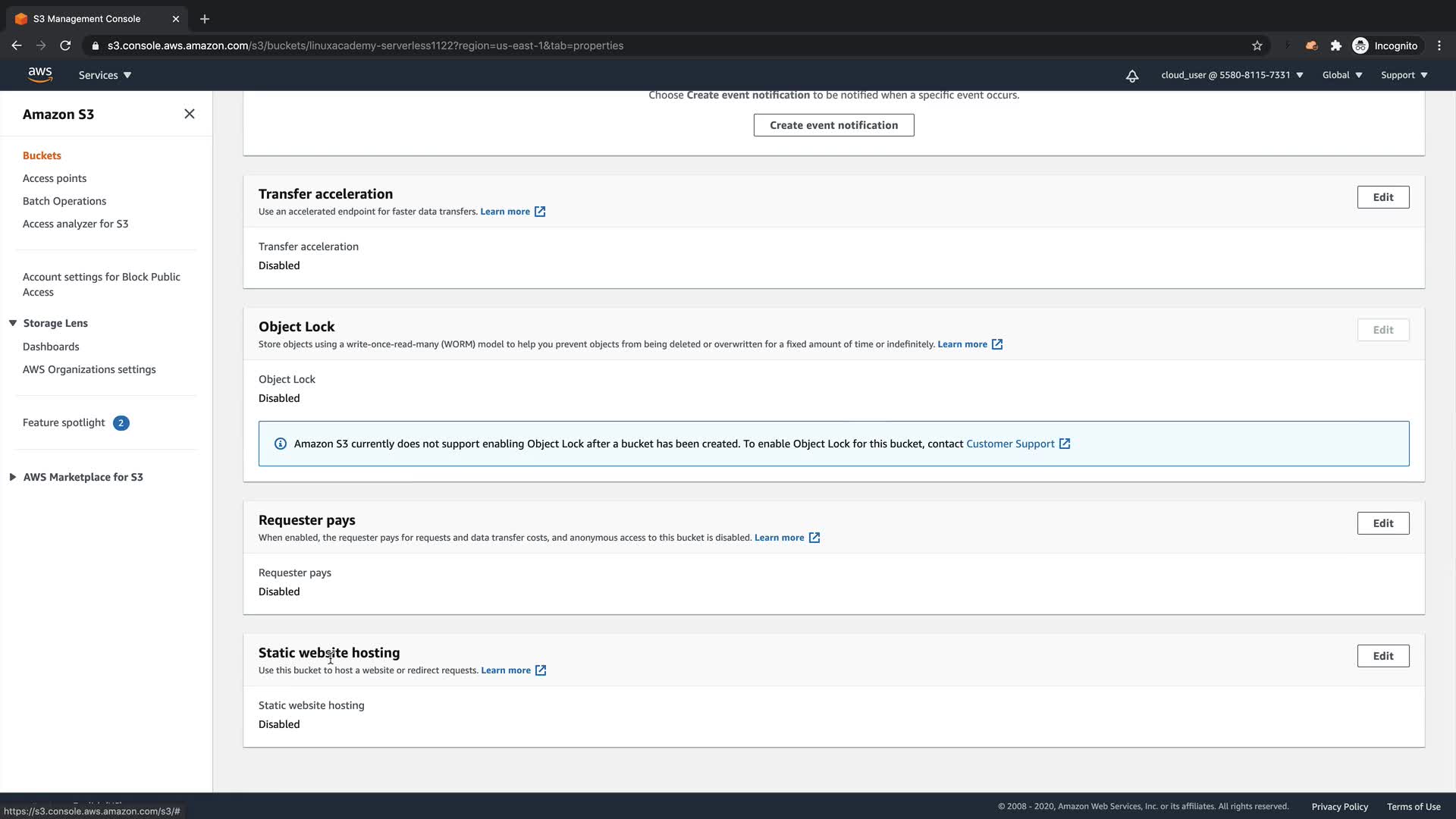Open the Customer Support link
This screenshot has height=819, width=1456.
1010,444
